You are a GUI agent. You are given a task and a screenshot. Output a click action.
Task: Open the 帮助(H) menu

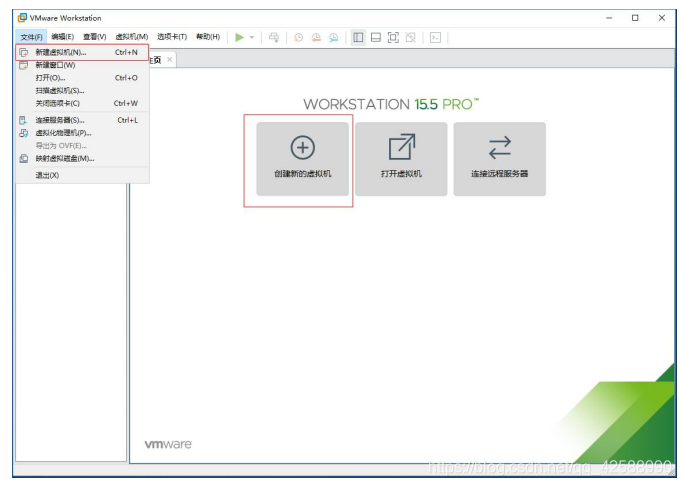click(x=208, y=37)
